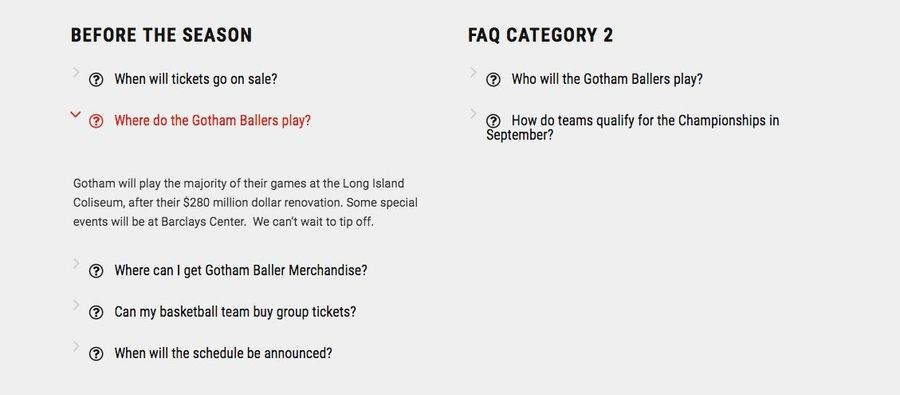Open "When will the schedule be announced?" question

223,354
